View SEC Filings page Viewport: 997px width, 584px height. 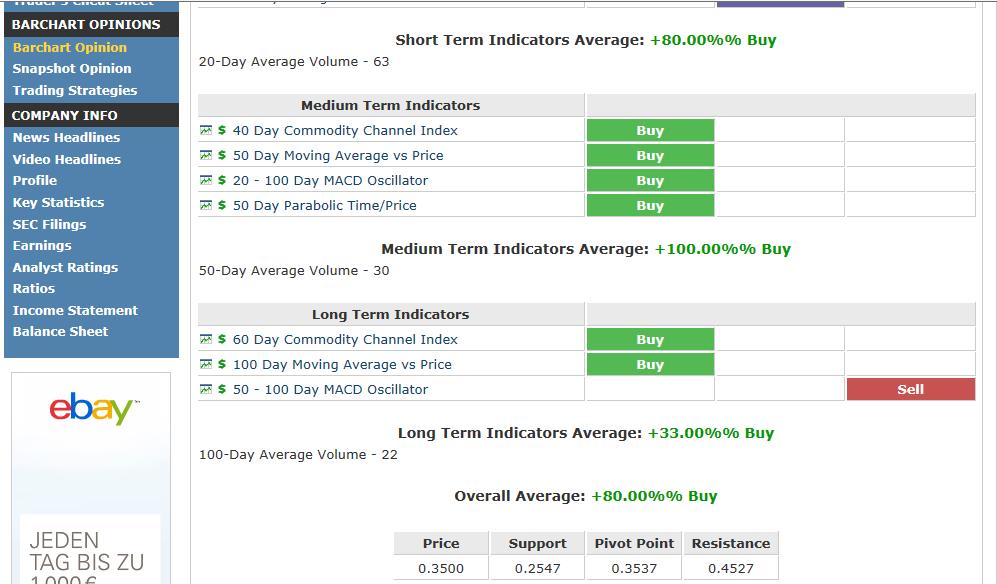tap(49, 224)
